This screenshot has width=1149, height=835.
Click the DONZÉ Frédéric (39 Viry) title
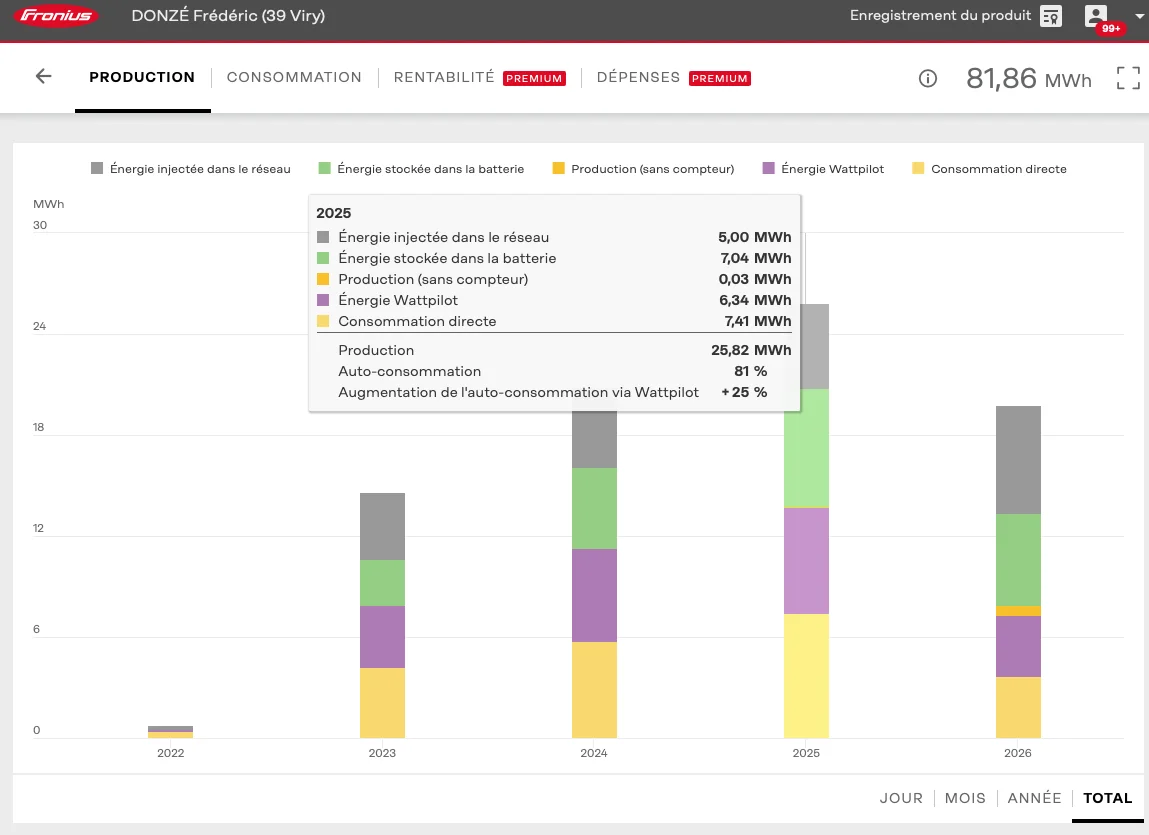point(228,15)
